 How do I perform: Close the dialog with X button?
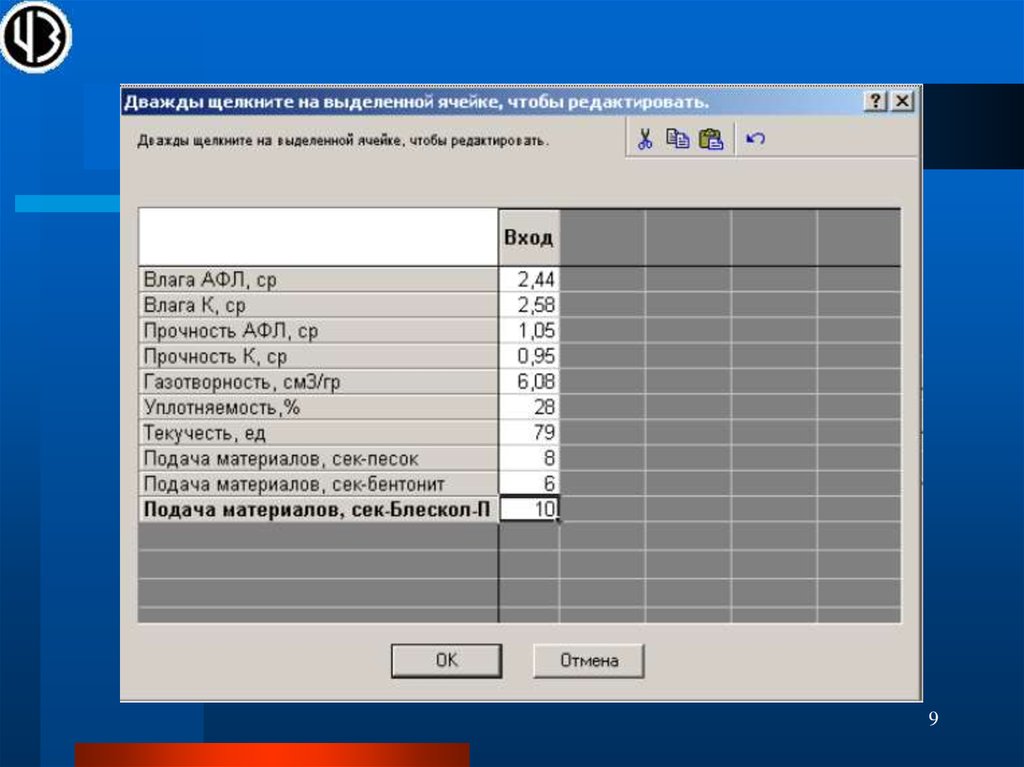901,102
